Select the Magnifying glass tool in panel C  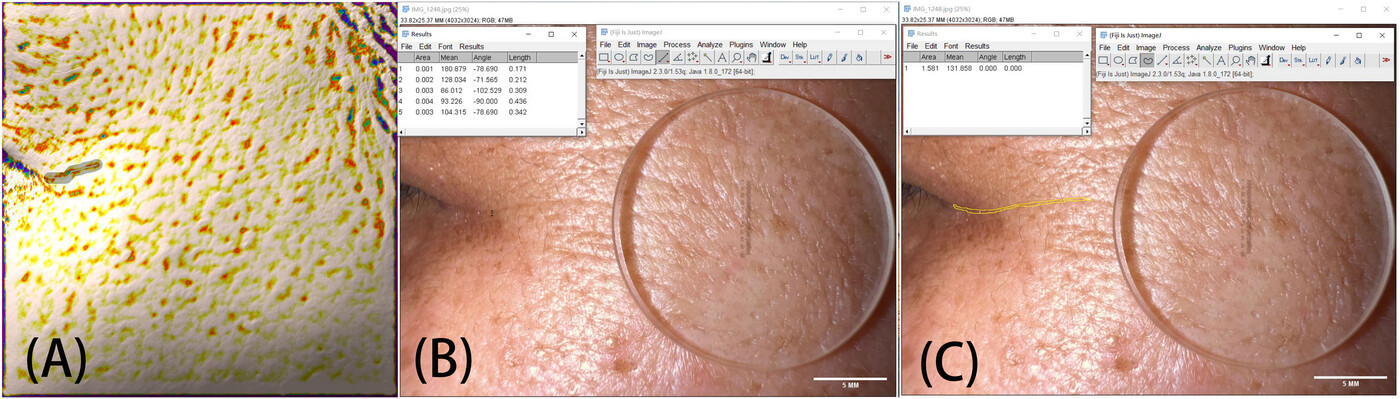[1236, 60]
